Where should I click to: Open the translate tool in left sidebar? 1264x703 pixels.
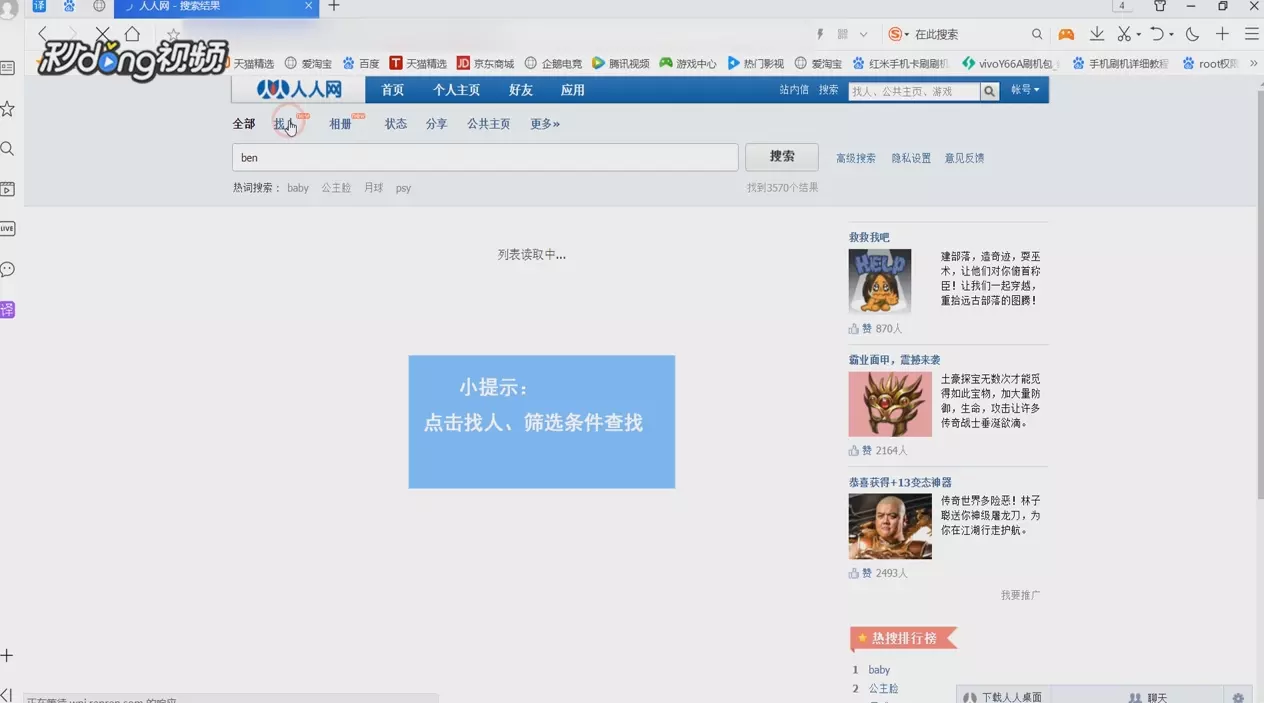coord(7,309)
